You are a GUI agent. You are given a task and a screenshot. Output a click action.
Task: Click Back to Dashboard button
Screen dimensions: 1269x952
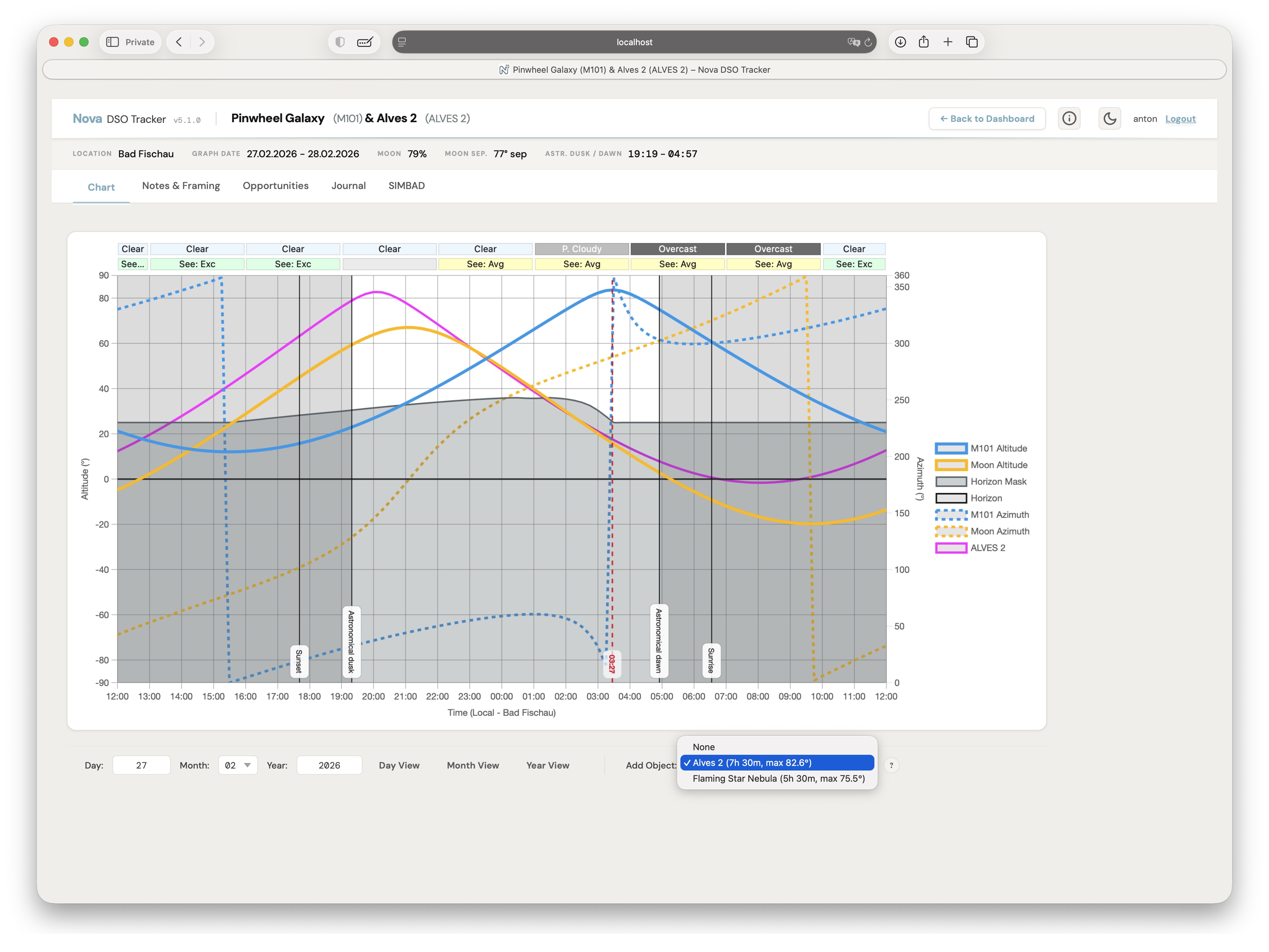click(x=987, y=119)
